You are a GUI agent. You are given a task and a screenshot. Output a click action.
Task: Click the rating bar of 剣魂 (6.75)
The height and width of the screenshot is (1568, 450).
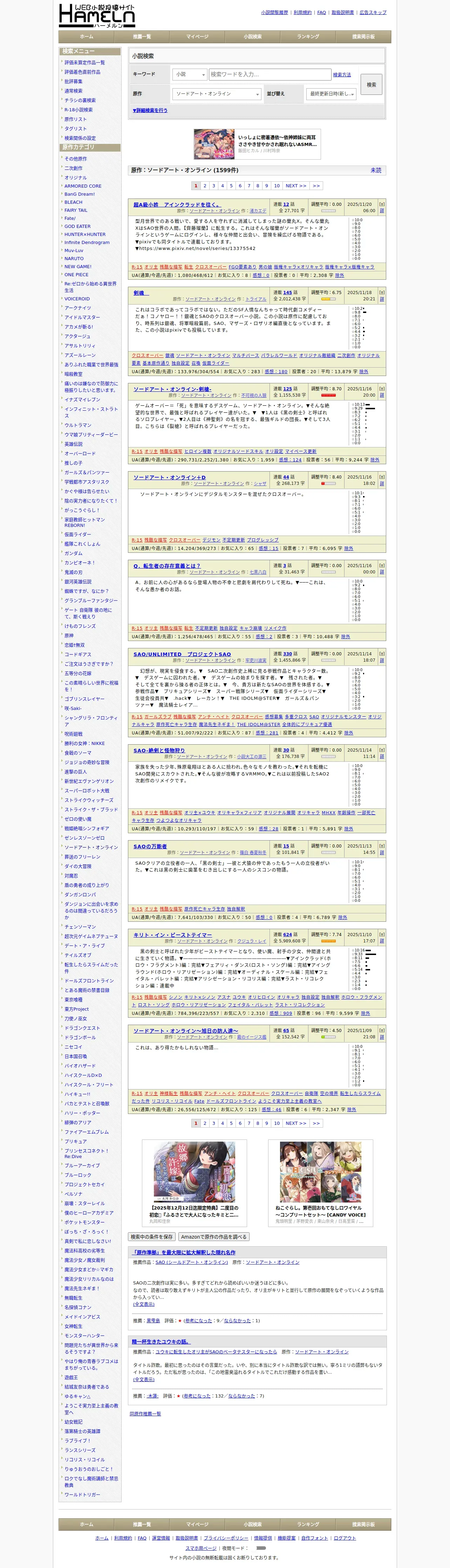[x=328, y=299]
